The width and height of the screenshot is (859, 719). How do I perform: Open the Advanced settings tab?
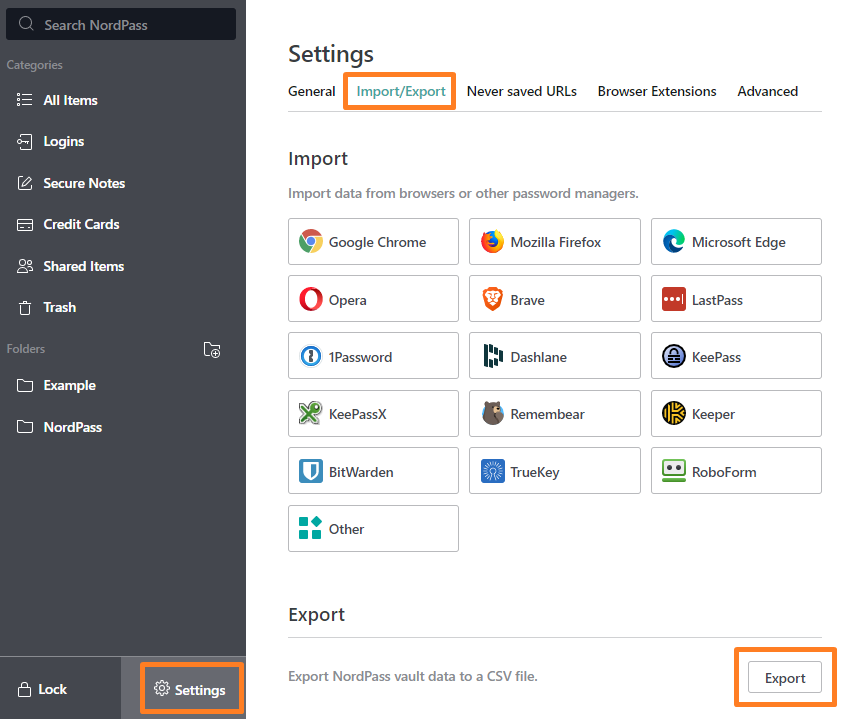pyautogui.click(x=767, y=92)
